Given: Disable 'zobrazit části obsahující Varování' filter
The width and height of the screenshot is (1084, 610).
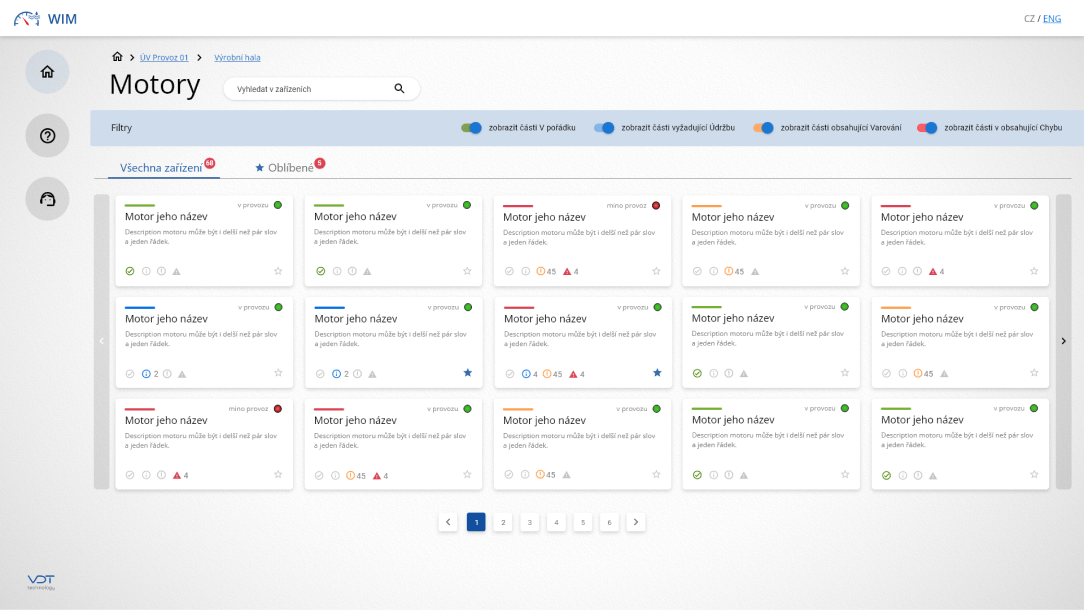Looking at the screenshot, I should (x=763, y=128).
